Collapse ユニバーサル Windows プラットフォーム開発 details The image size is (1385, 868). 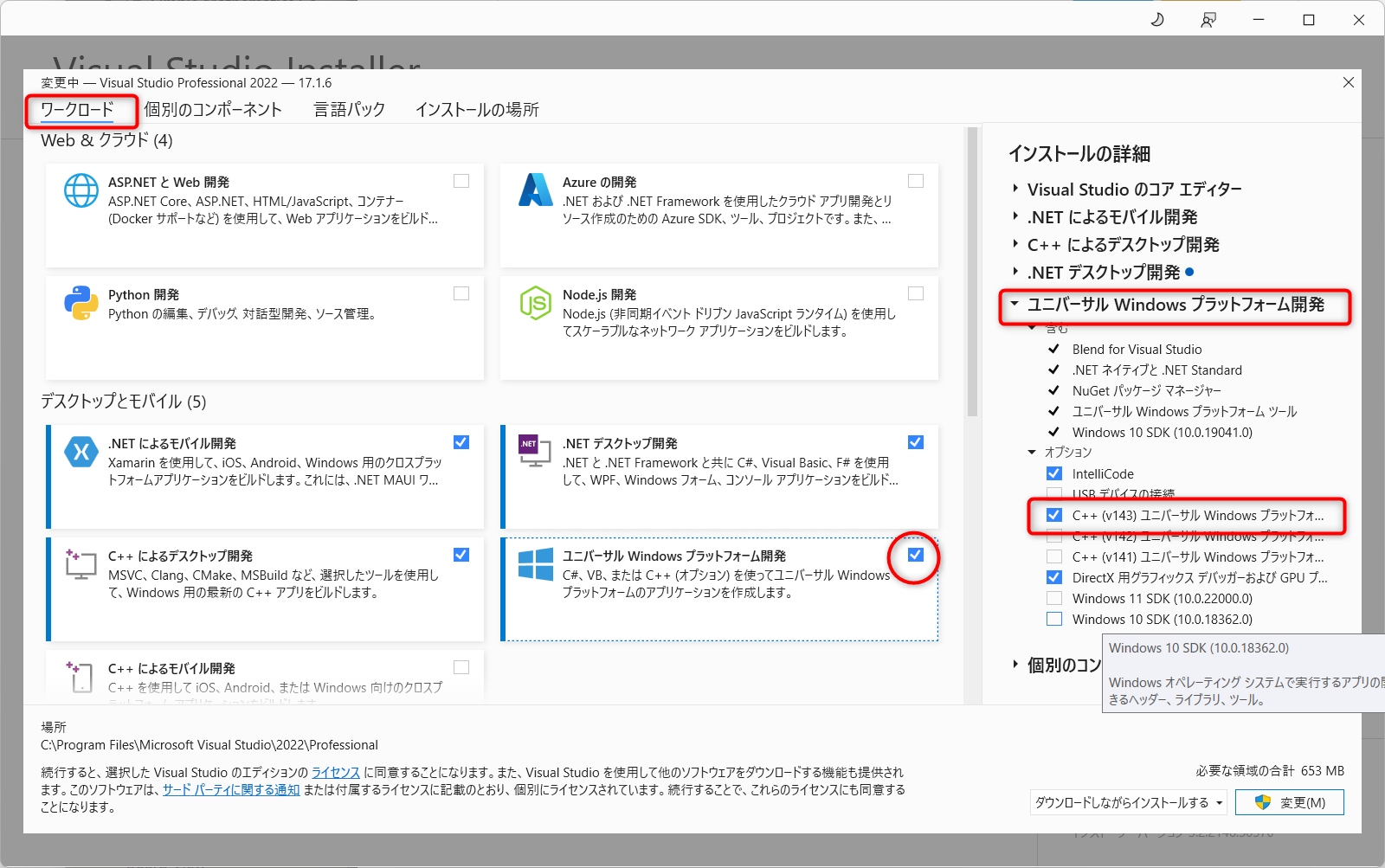coord(1015,304)
